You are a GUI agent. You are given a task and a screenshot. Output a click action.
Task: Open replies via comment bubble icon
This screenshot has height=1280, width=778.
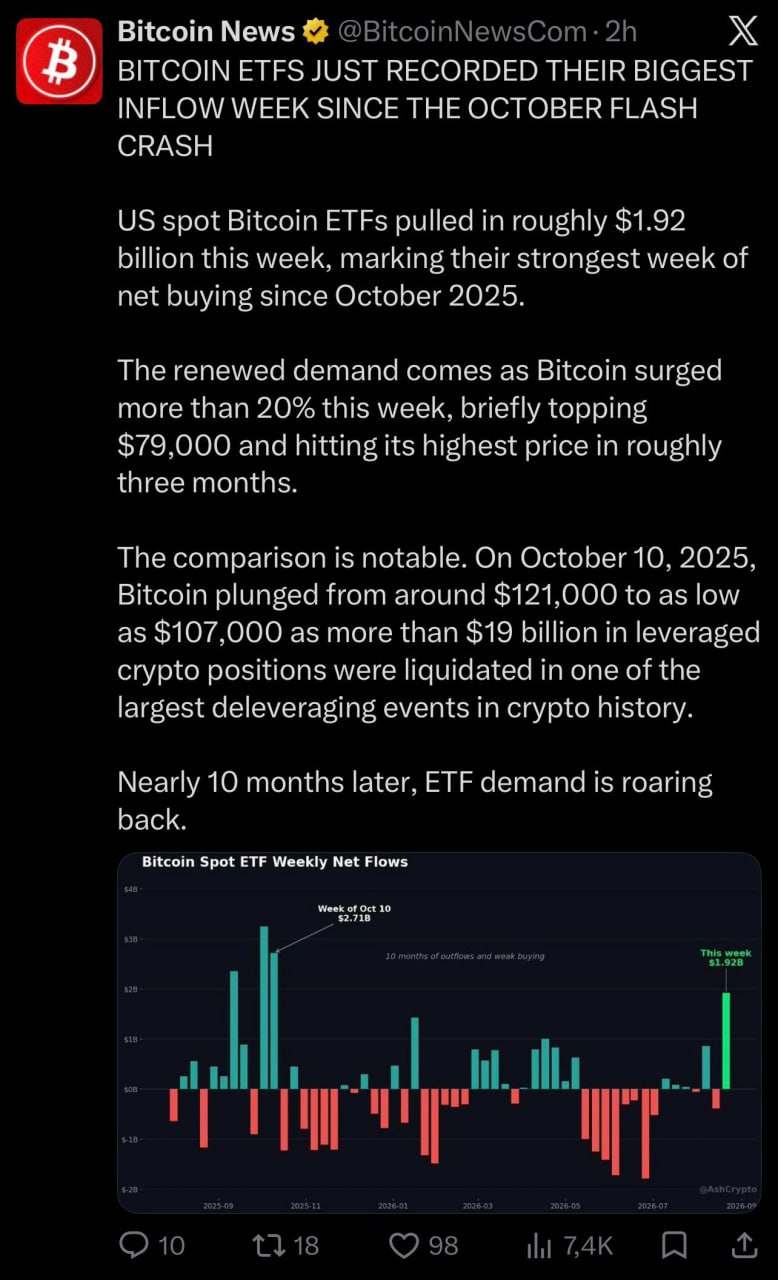click(x=134, y=1245)
